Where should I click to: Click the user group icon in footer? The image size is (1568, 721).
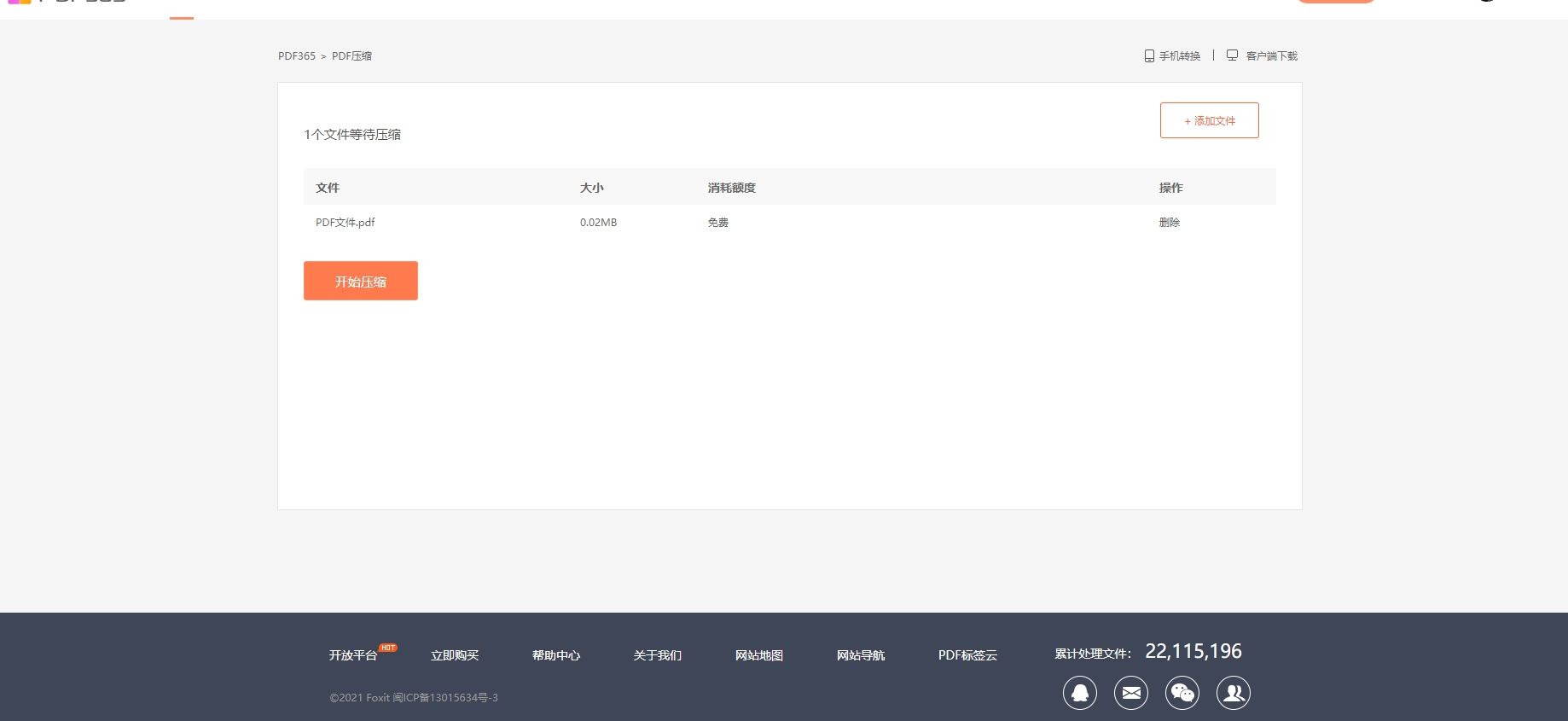coord(1233,693)
